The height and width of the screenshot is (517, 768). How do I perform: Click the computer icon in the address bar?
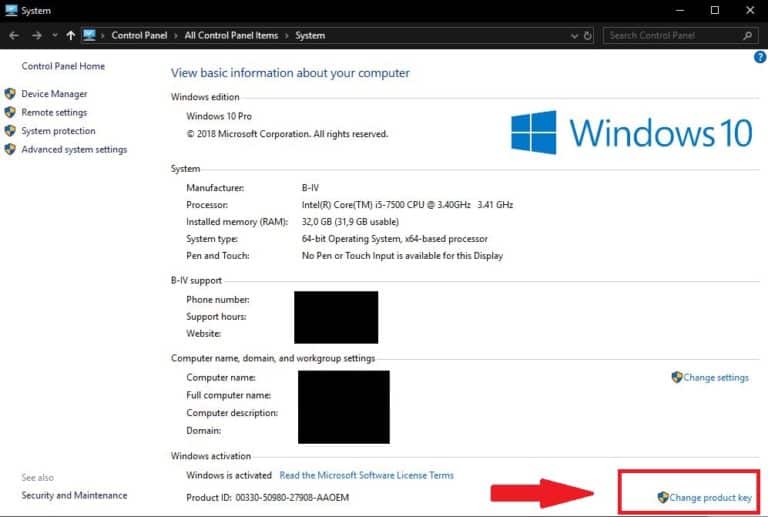[x=89, y=35]
